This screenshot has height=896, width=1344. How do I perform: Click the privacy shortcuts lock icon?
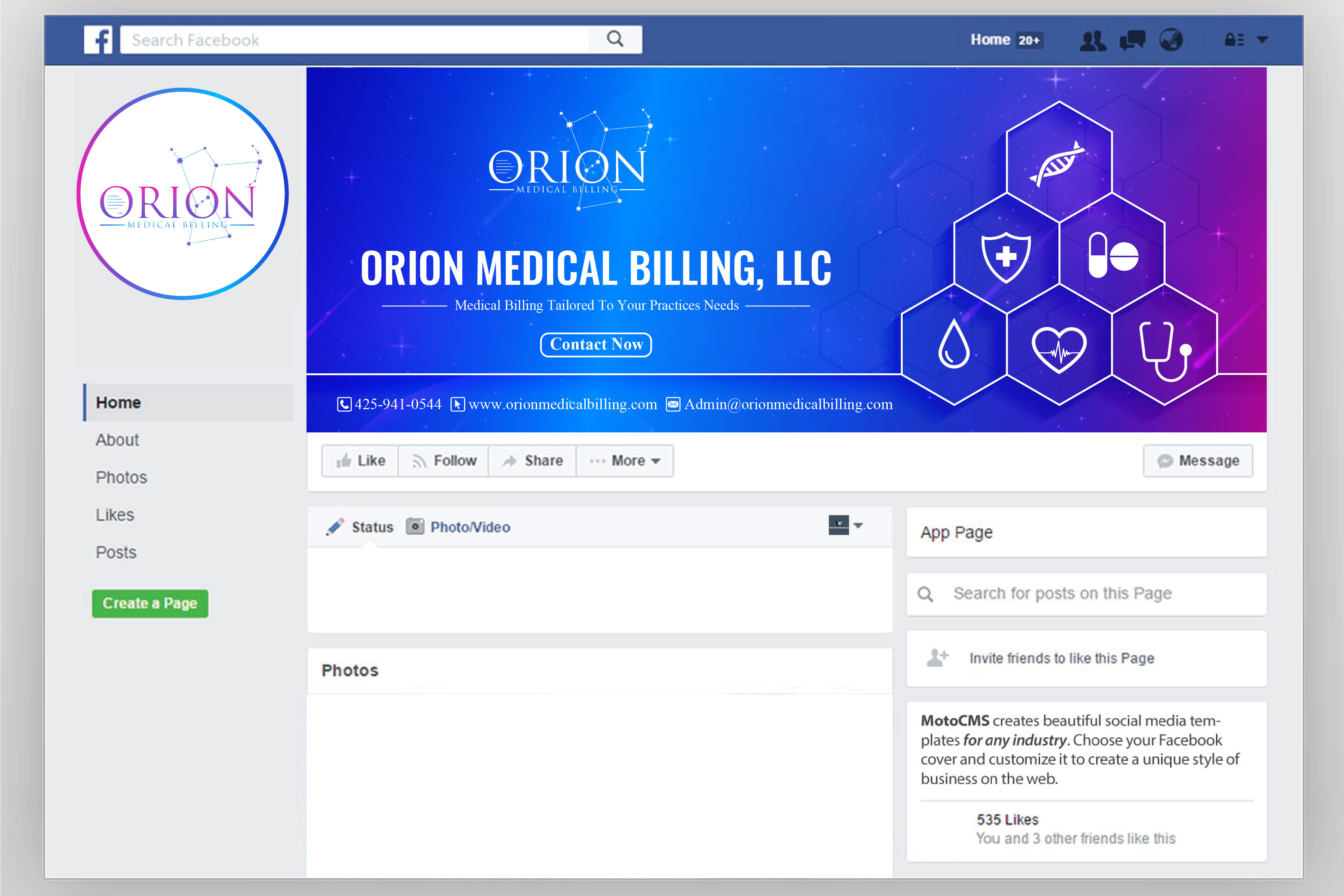point(1234,40)
